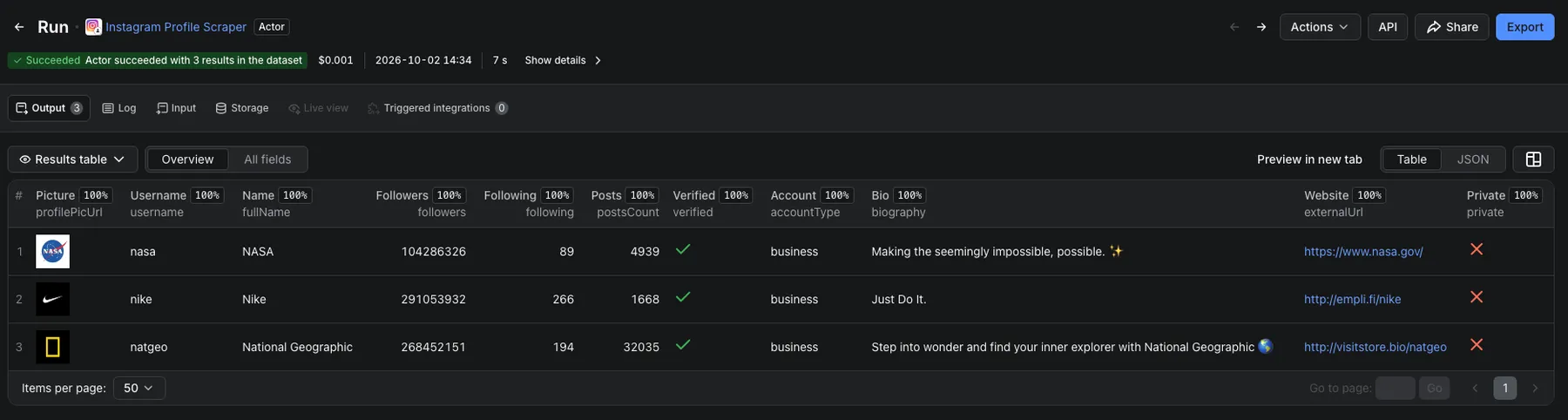This screenshot has width=1568, height=420.
Task: Switch to the Storage tab
Action: point(242,108)
